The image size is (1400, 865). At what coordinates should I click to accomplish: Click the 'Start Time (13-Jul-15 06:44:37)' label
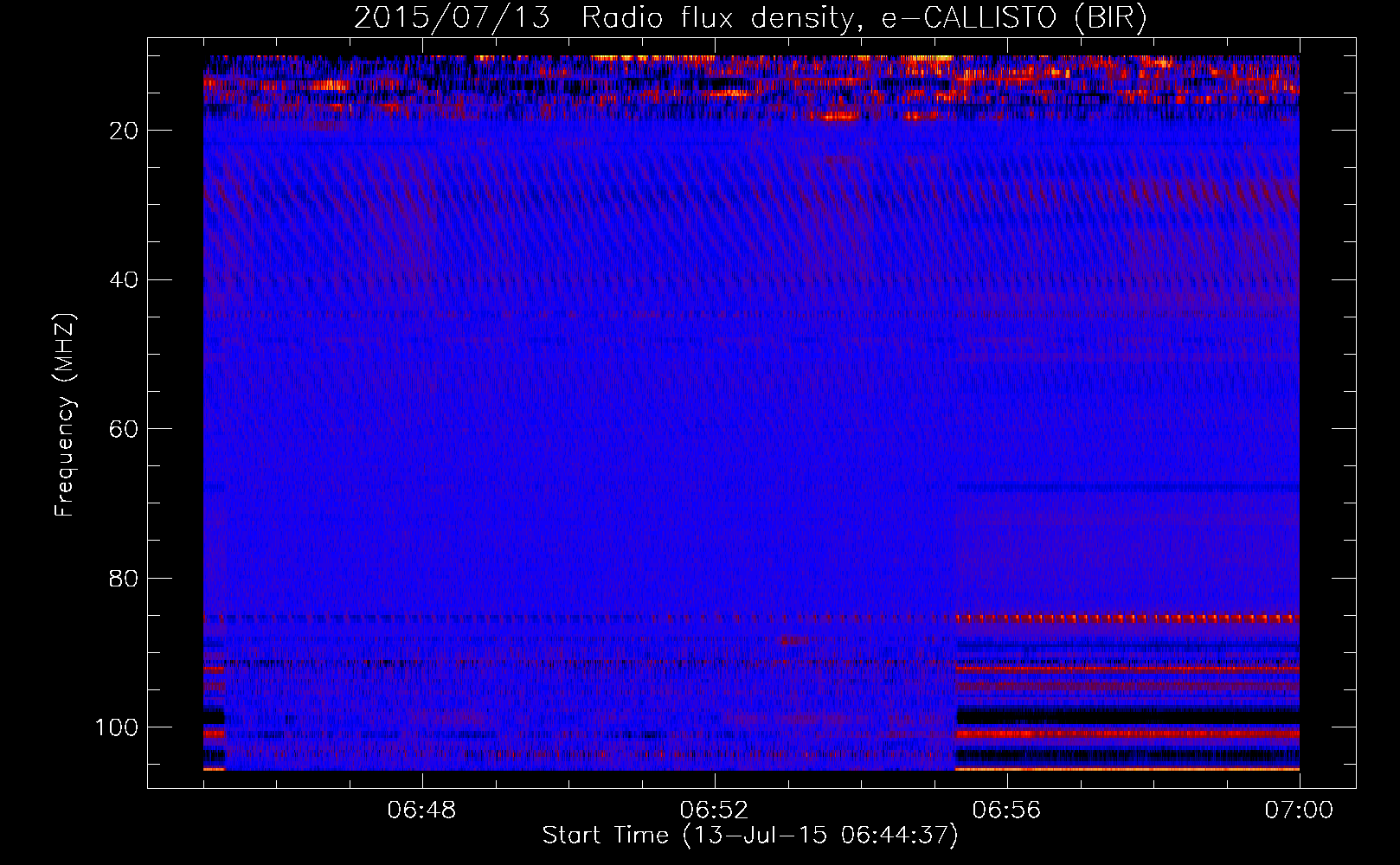pyautogui.click(x=750, y=836)
